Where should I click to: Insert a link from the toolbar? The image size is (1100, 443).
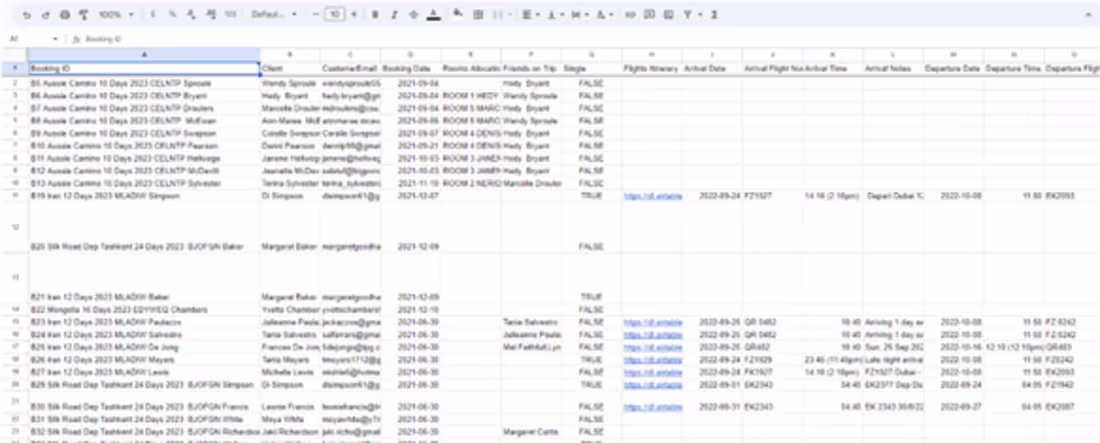[630, 15]
